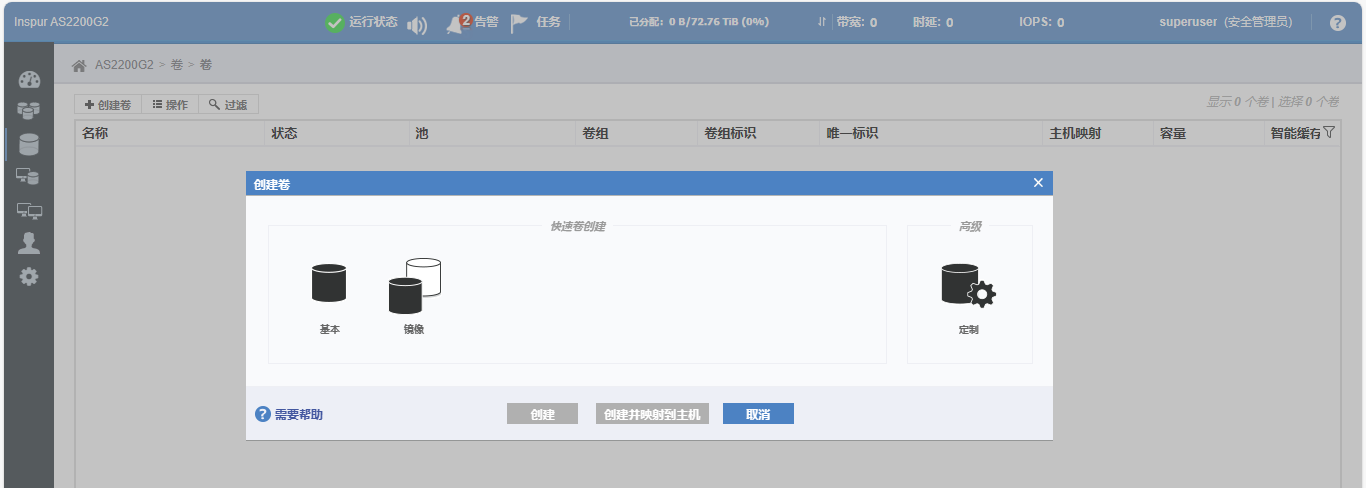Click 创建并映射到主机 button
Screen dimensions: 1366x488
pos(652,414)
